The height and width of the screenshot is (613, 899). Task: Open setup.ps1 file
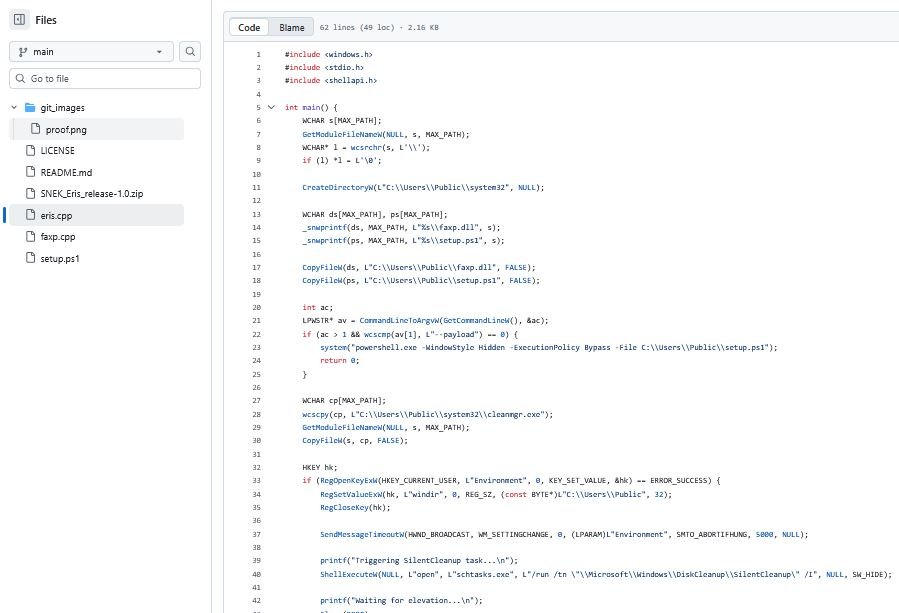coord(60,259)
